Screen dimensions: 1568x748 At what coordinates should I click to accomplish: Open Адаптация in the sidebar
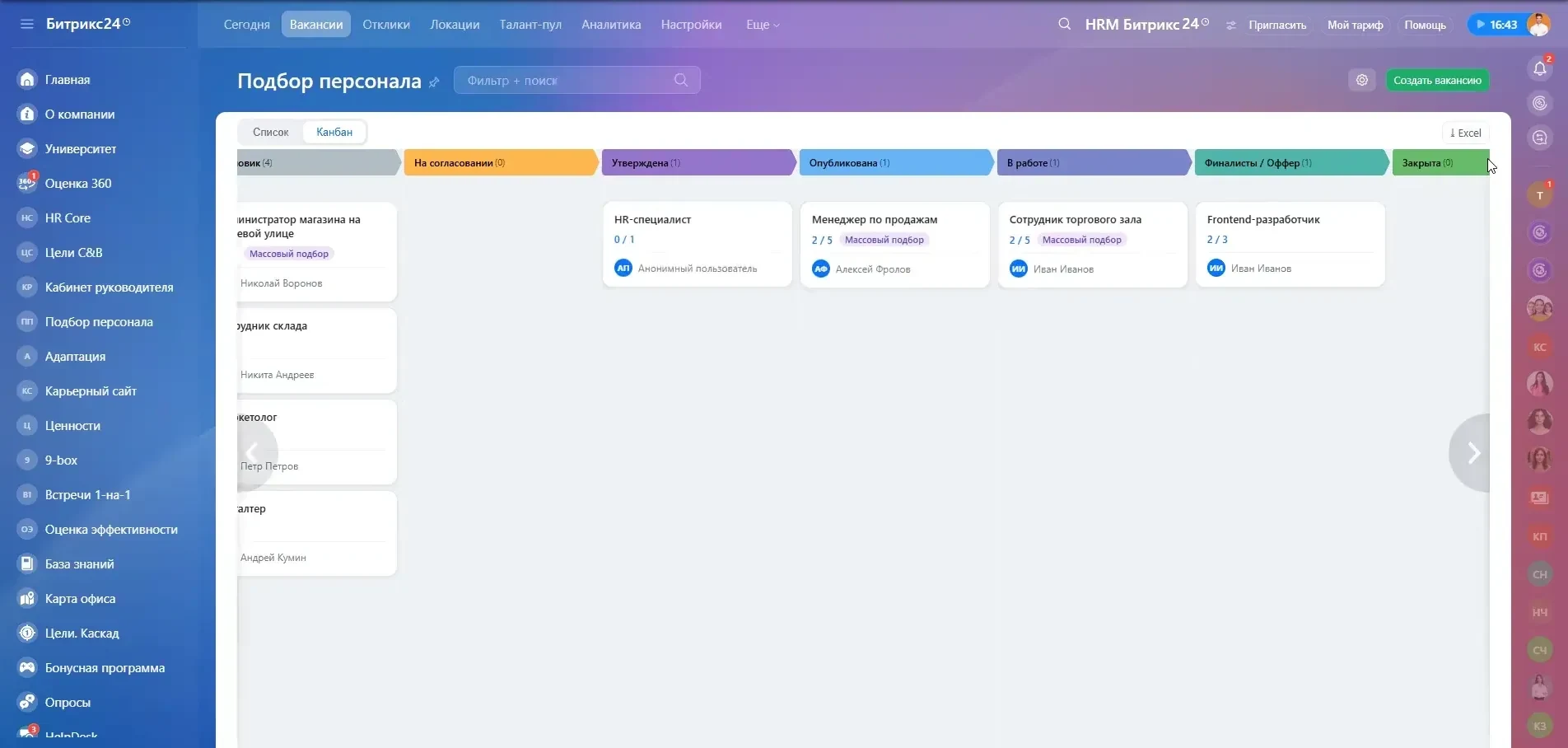point(75,356)
